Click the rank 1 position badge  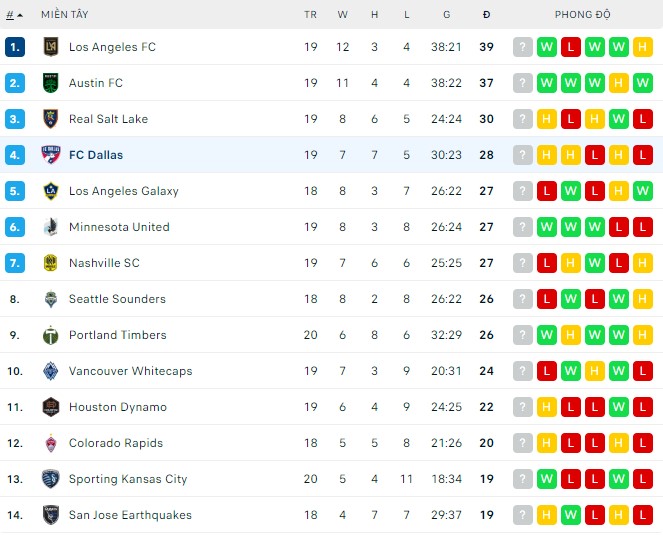click(14, 47)
